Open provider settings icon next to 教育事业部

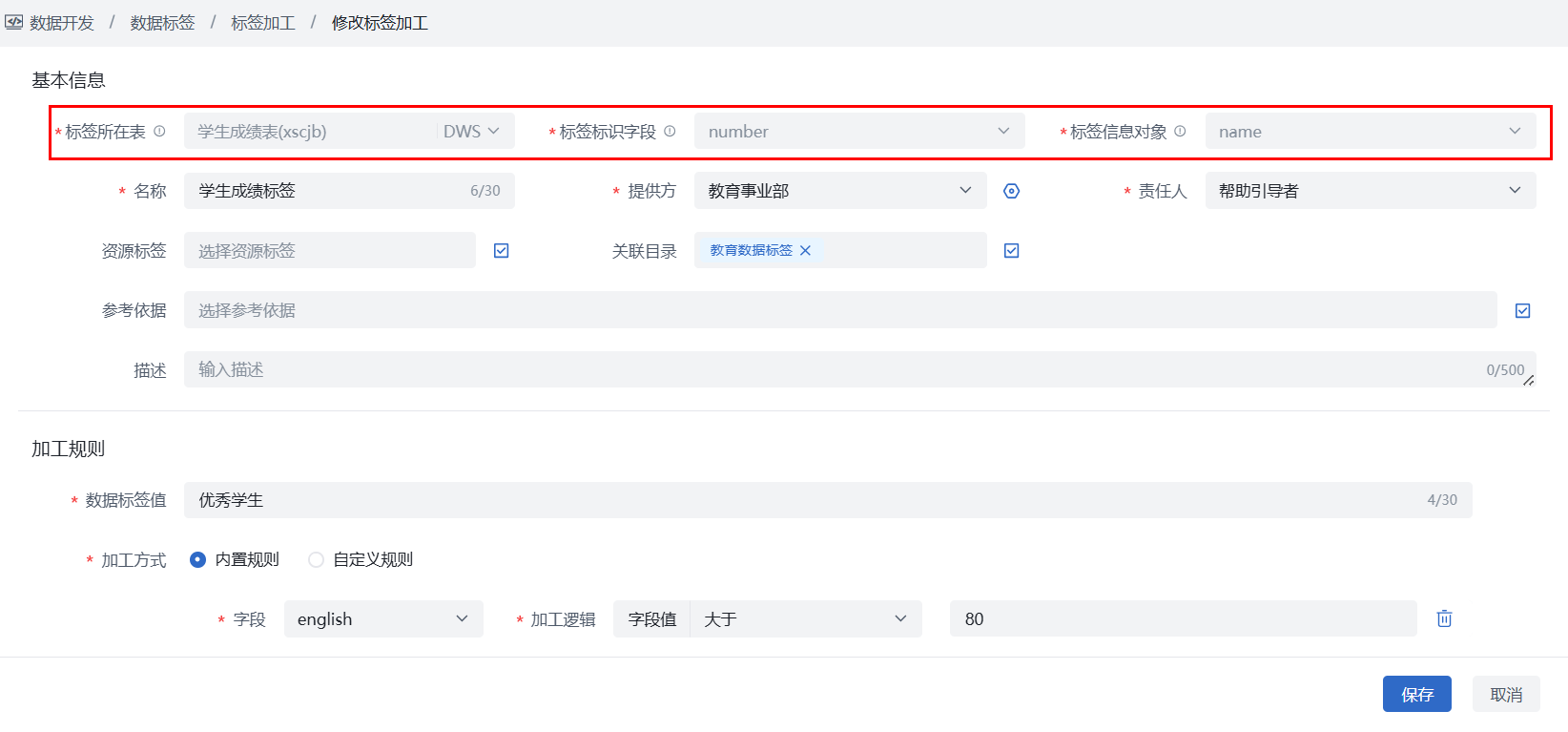1012,191
